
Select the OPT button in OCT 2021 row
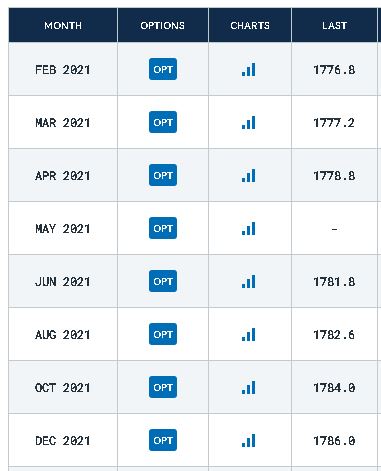(x=163, y=387)
